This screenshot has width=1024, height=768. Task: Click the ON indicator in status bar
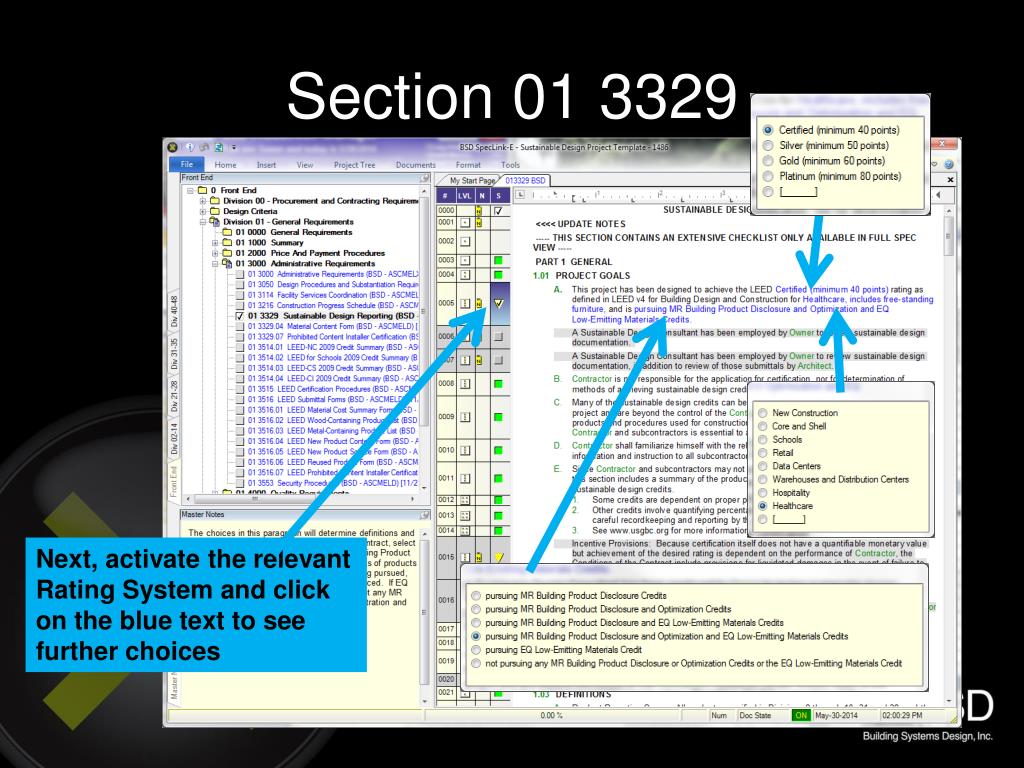(x=800, y=715)
